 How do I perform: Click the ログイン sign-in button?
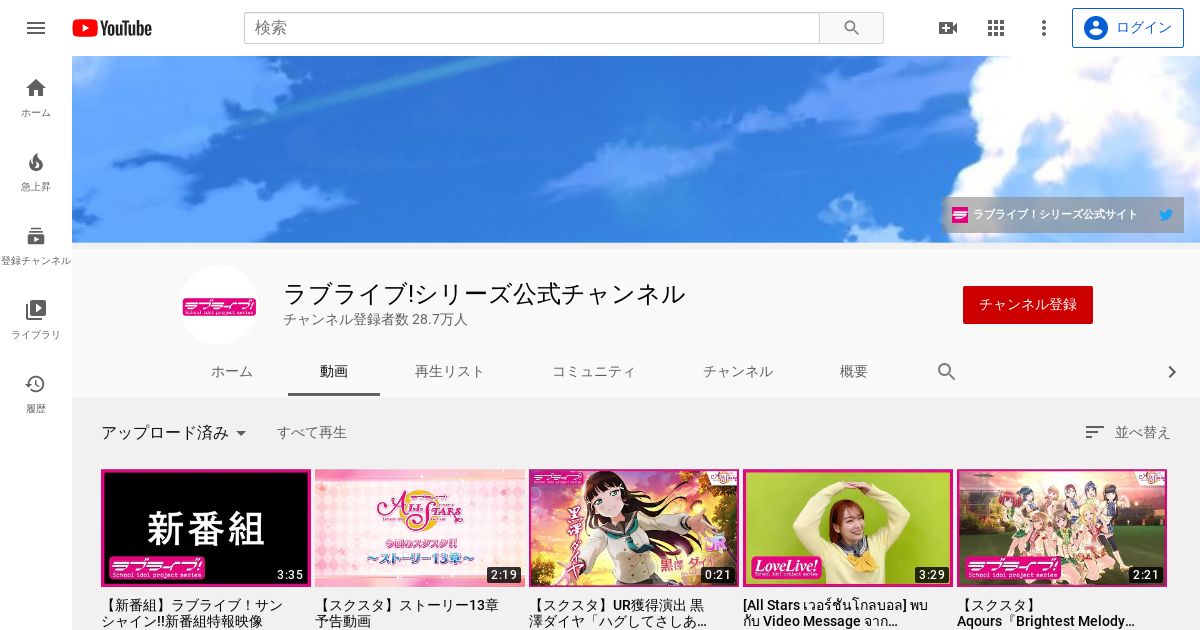point(1128,28)
